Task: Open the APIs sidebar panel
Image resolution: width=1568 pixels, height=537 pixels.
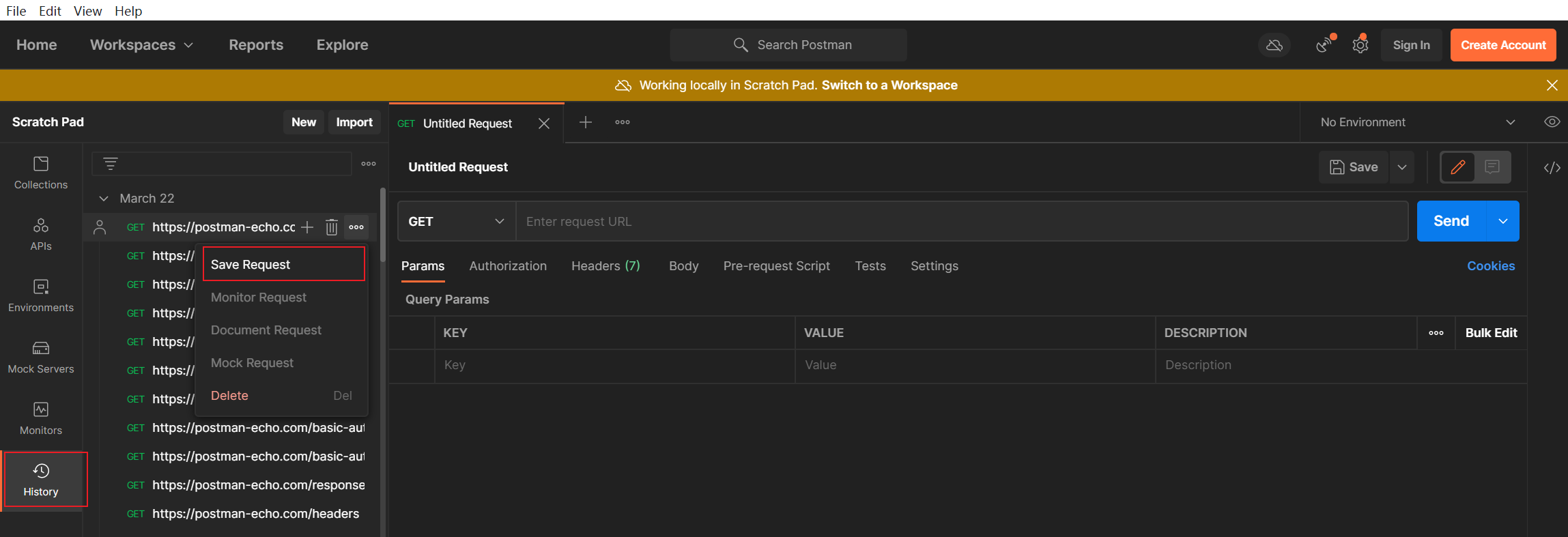Action: click(x=41, y=235)
